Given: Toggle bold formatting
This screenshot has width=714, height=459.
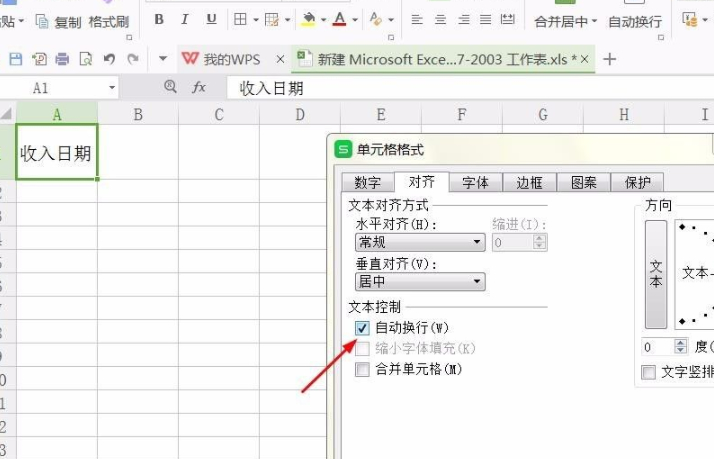Looking at the screenshot, I should pos(159,19).
